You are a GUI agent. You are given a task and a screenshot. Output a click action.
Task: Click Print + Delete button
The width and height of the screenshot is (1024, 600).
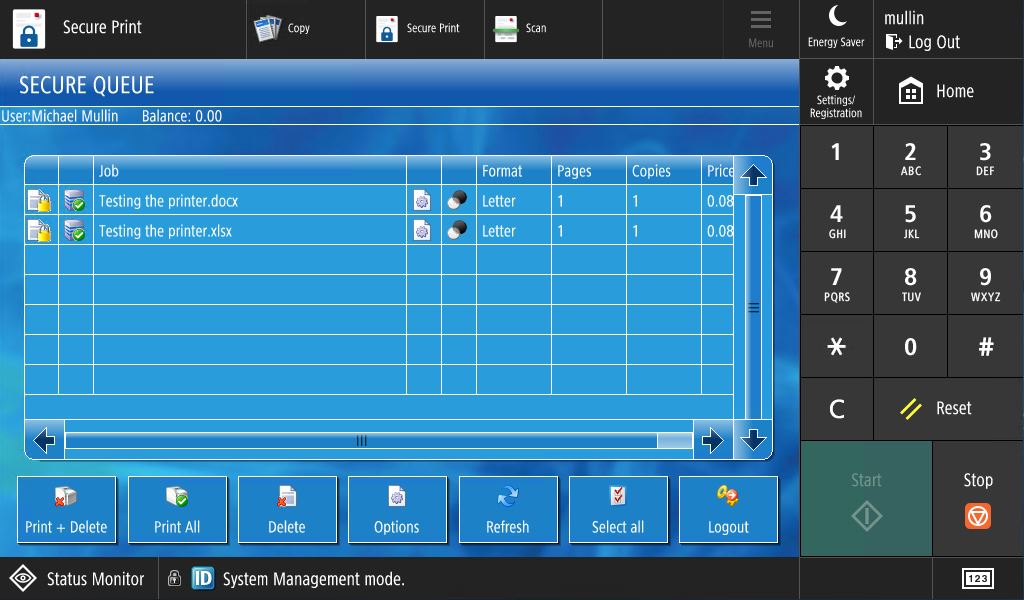click(66, 510)
